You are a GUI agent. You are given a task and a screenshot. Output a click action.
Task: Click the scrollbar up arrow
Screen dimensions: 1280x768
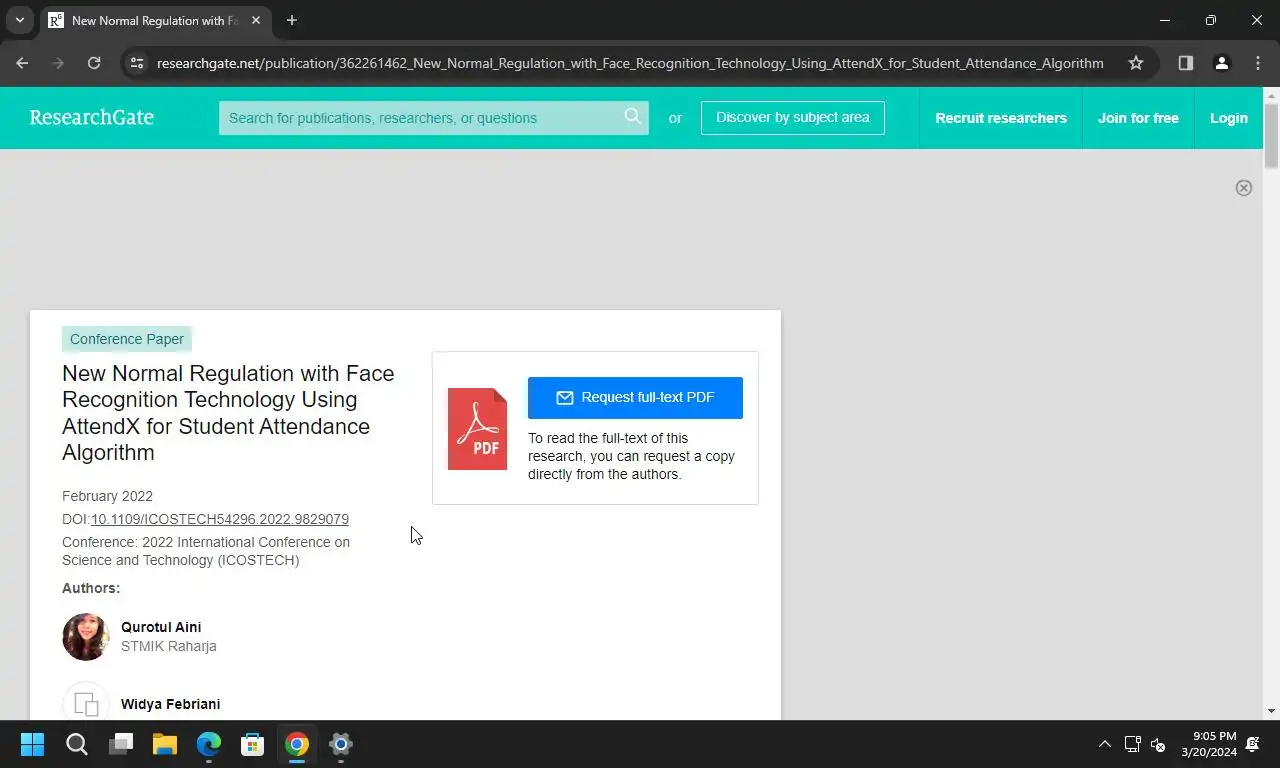coord(1271,95)
